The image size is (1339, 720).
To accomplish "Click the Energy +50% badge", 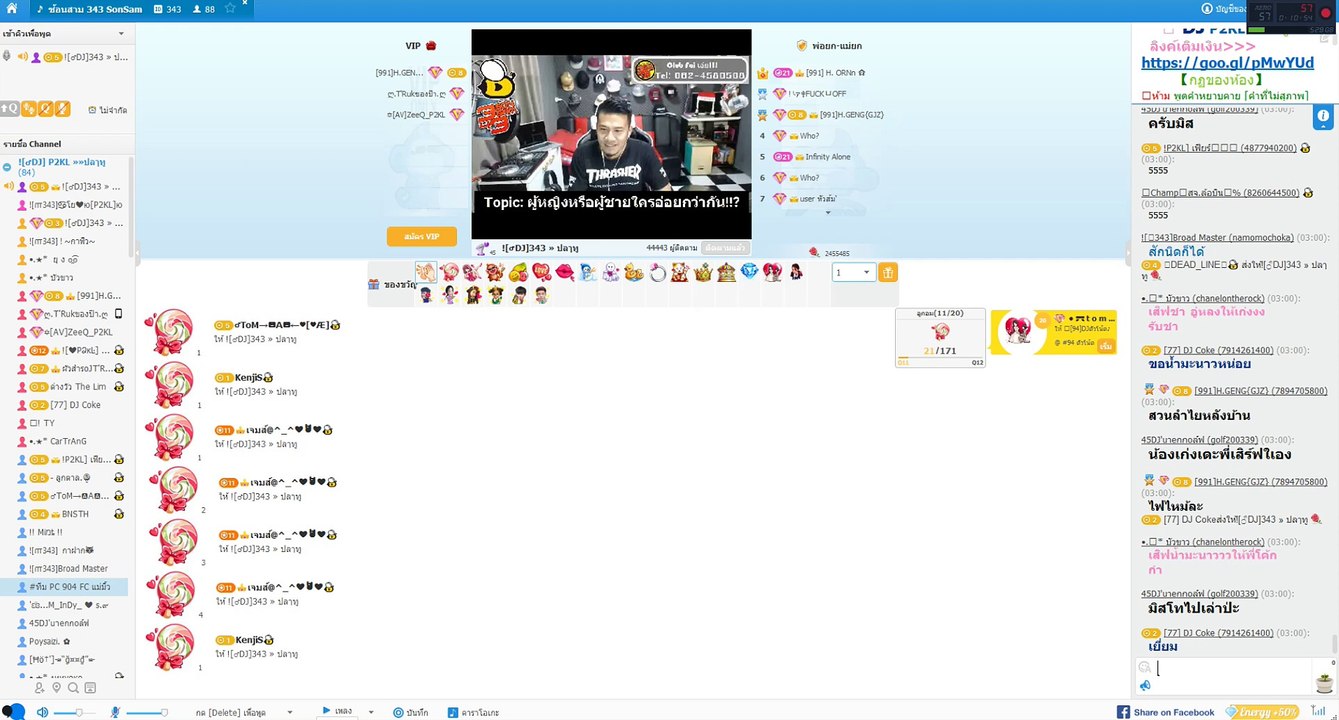I will click(x=1262, y=712).
